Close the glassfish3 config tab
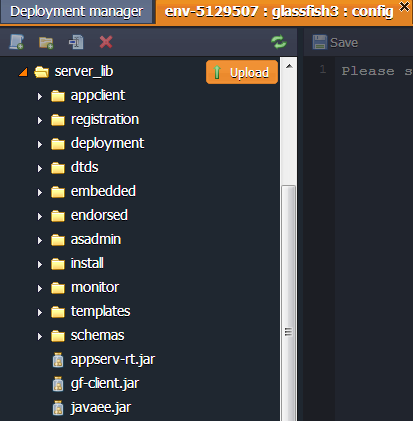The image size is (413, 421). (x=404, y=6)
